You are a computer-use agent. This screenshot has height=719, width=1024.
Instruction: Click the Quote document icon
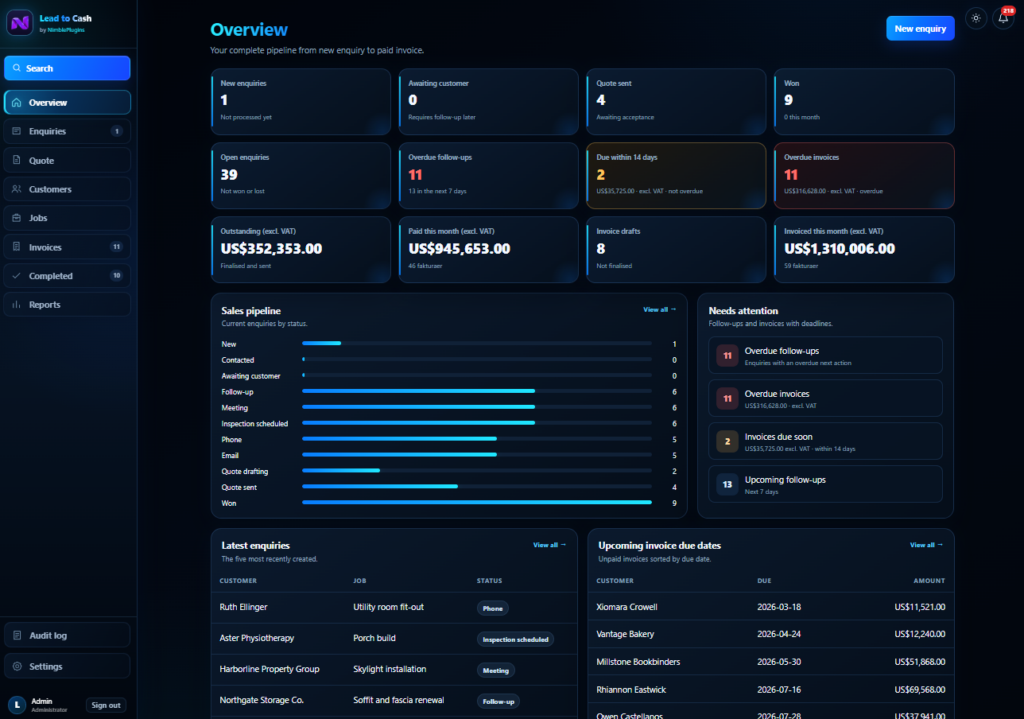[17, 160]
